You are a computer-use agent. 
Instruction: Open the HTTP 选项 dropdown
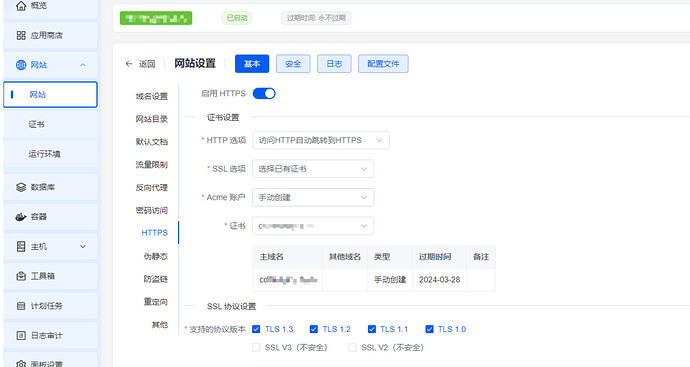(x=321, y=140)
